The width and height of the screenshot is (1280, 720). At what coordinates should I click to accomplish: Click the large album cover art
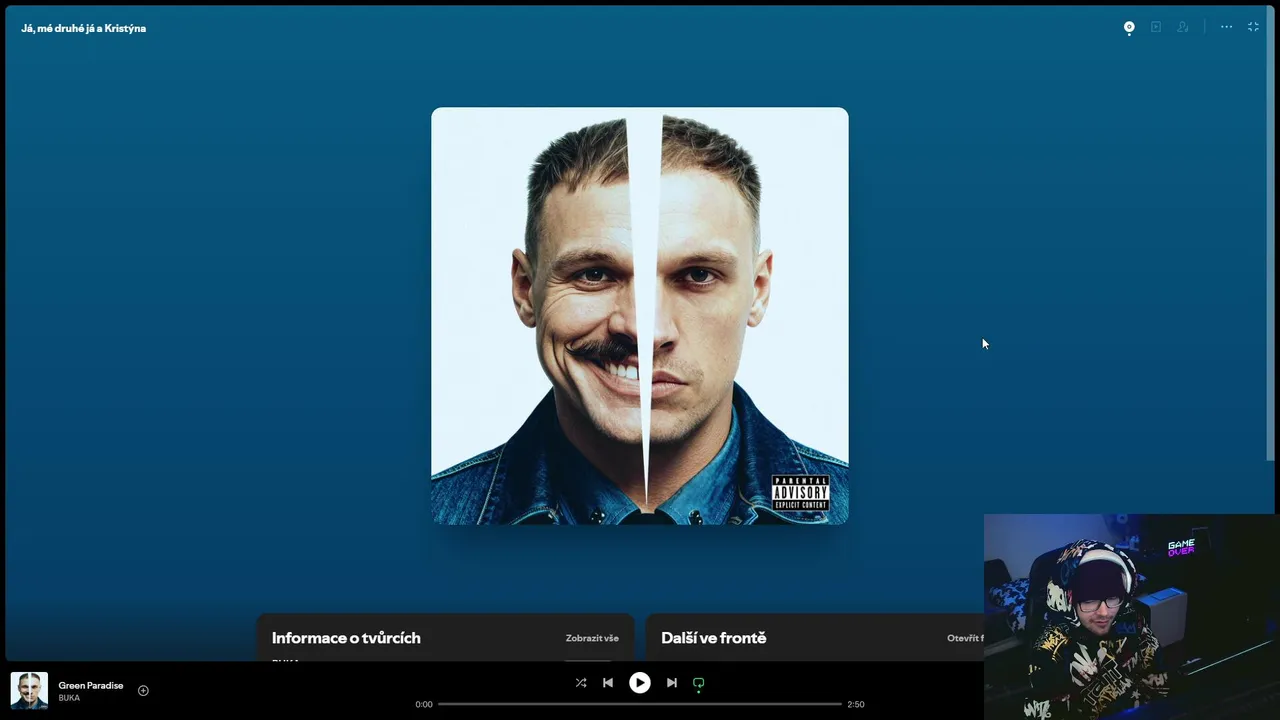[x=640, y=316]
